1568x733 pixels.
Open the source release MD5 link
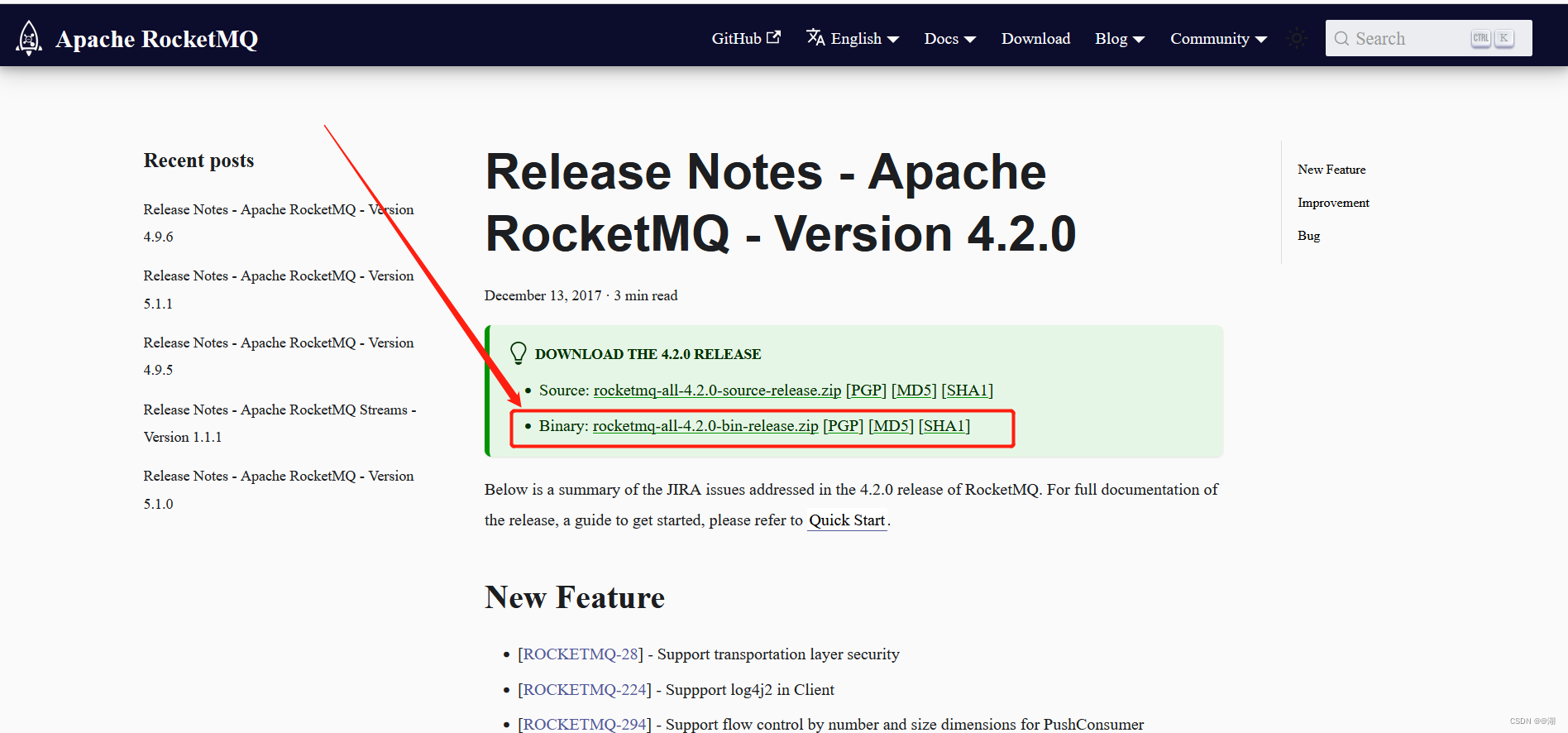914,390
